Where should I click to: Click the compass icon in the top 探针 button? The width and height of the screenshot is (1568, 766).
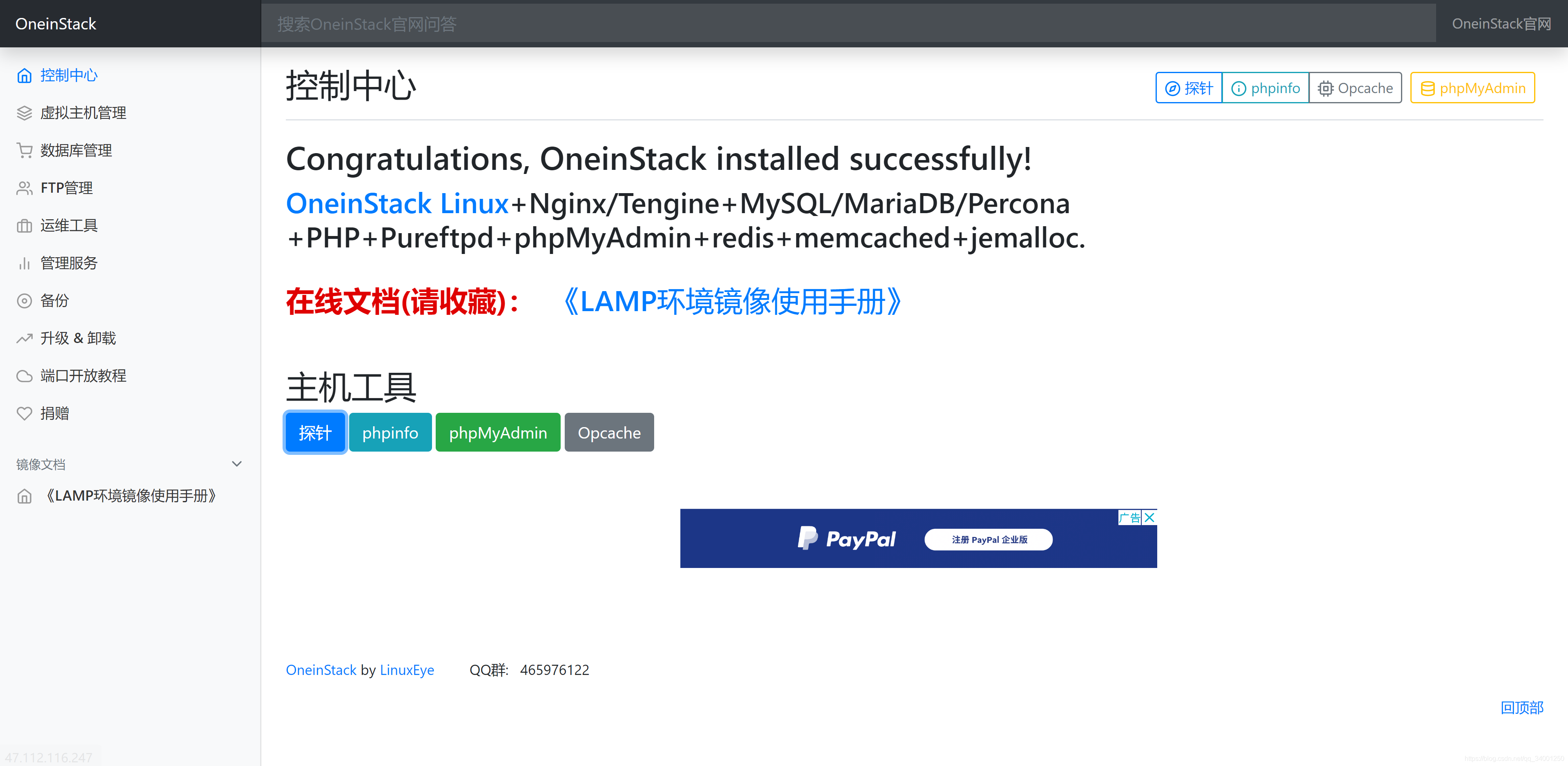[x=1172, y=89]
